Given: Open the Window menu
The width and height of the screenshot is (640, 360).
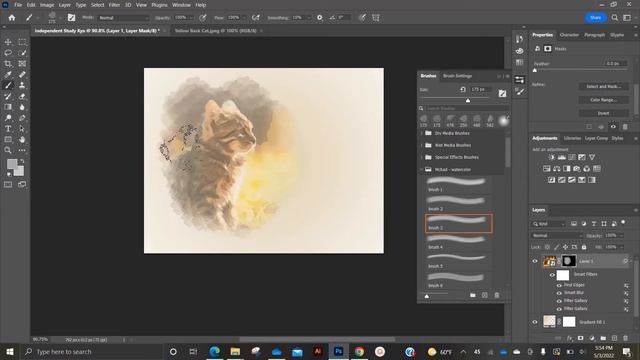Looking at the screenshot, I should (181, 5).
